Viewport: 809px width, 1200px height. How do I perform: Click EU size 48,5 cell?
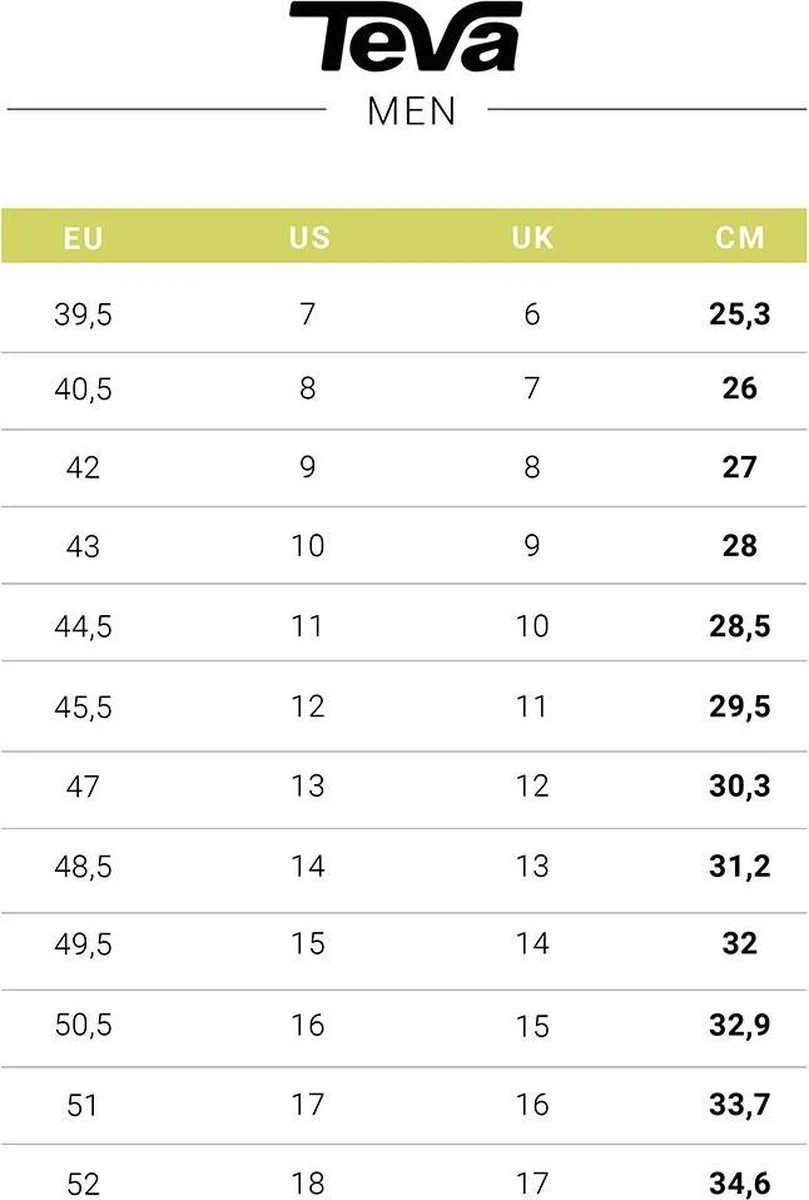(x=83, y=866)
